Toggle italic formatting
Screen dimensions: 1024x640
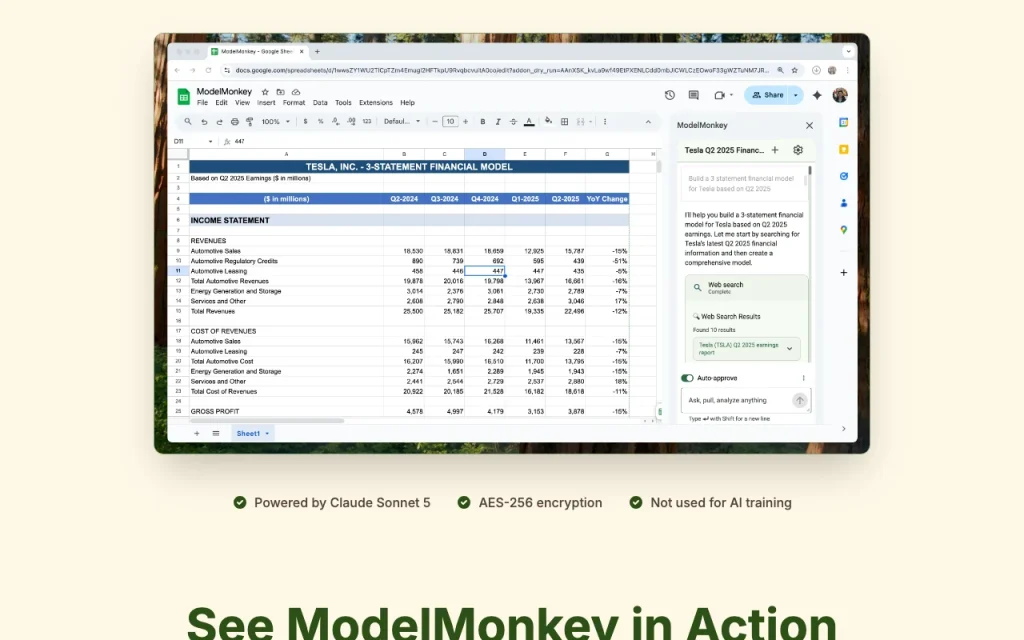tap(498, 121)
